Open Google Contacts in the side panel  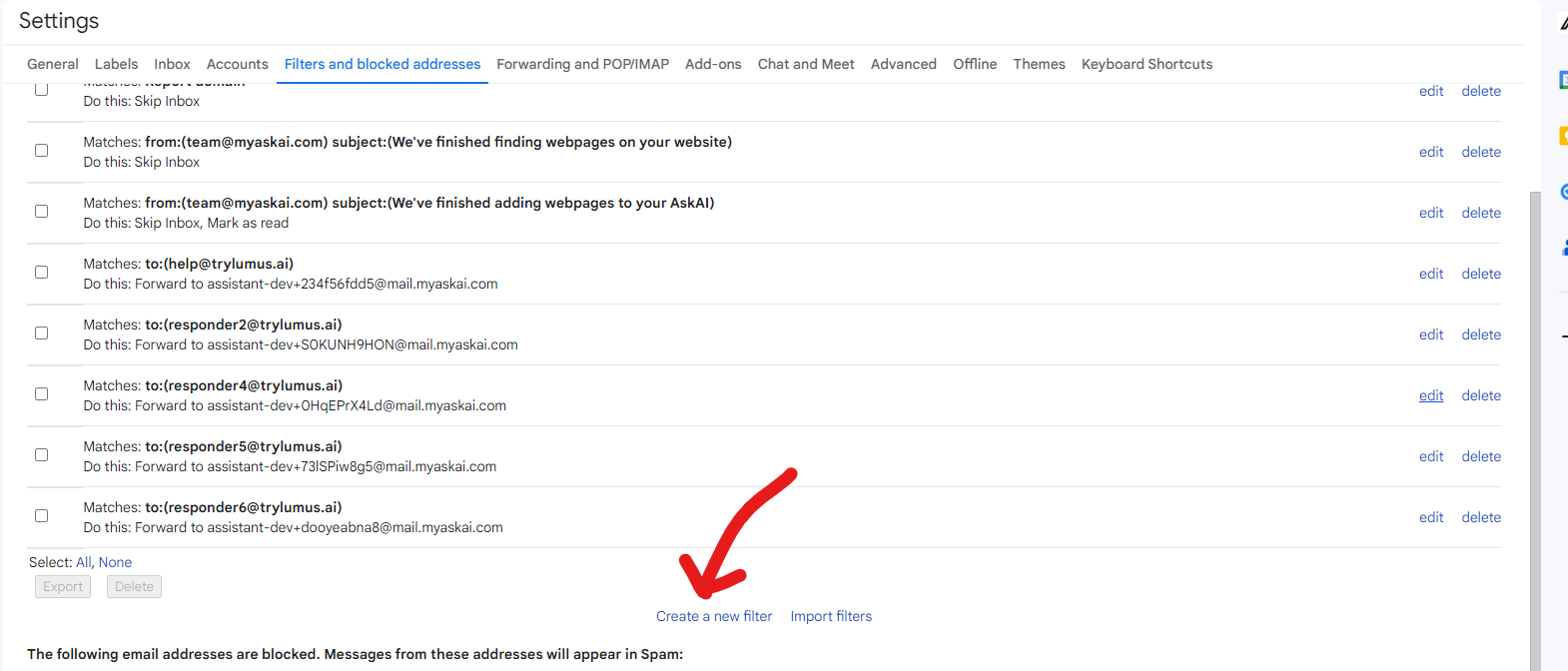pos(1564,248)
